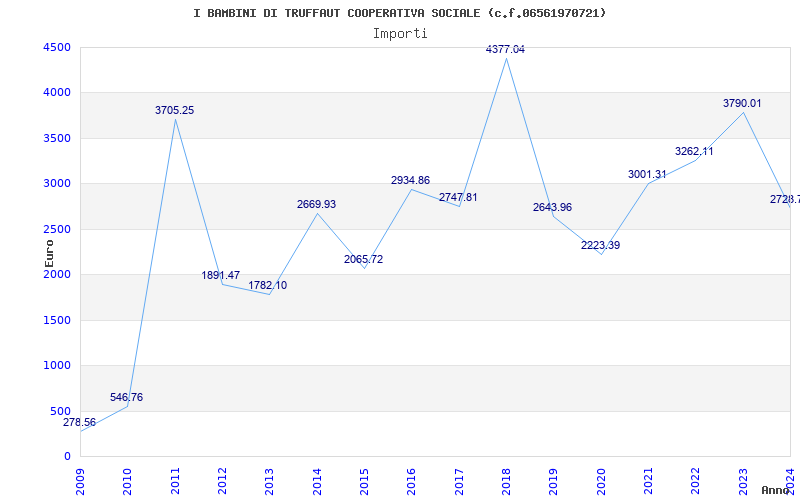Click the 3000 Euro axis value
Viewport: 800px width, 500px height.
pos(57,184)
